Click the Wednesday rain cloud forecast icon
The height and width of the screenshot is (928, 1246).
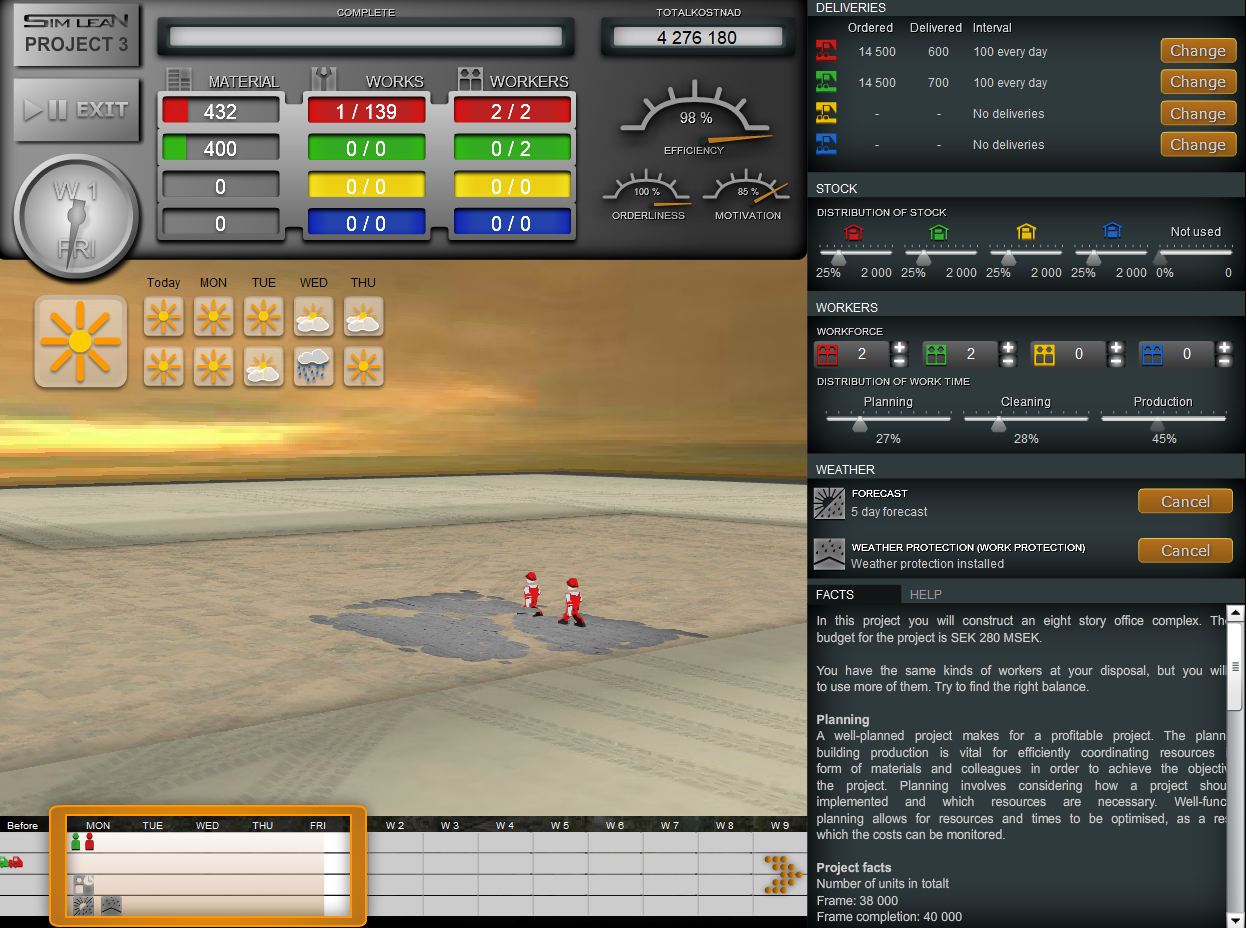pos(313,366)
